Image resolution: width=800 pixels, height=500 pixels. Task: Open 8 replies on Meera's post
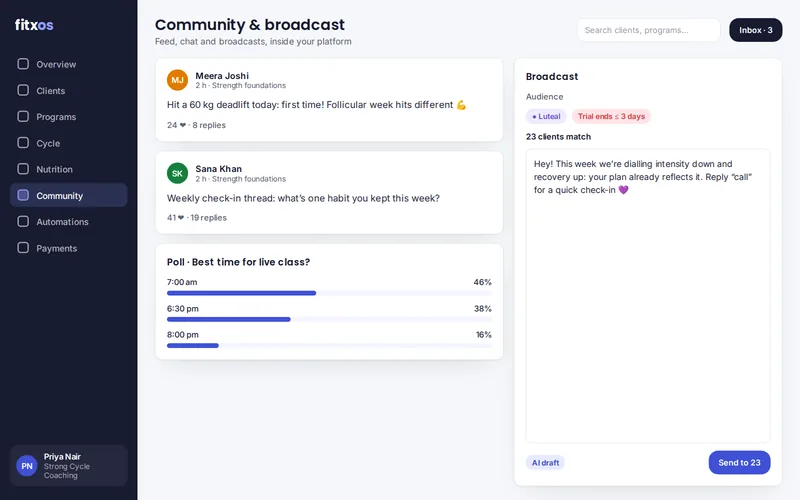point(209,125)
